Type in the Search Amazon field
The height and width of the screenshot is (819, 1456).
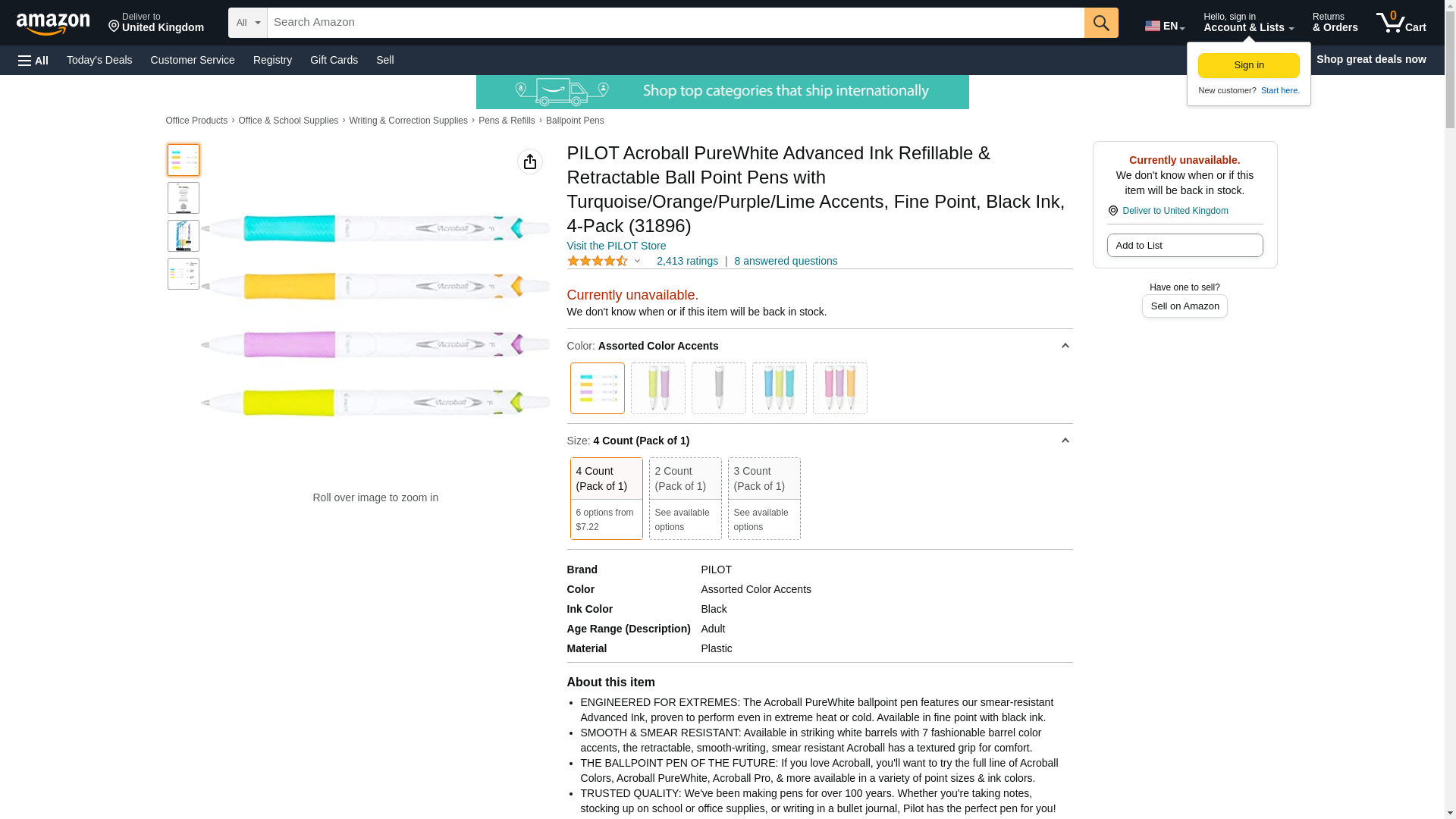coord(675,23)
